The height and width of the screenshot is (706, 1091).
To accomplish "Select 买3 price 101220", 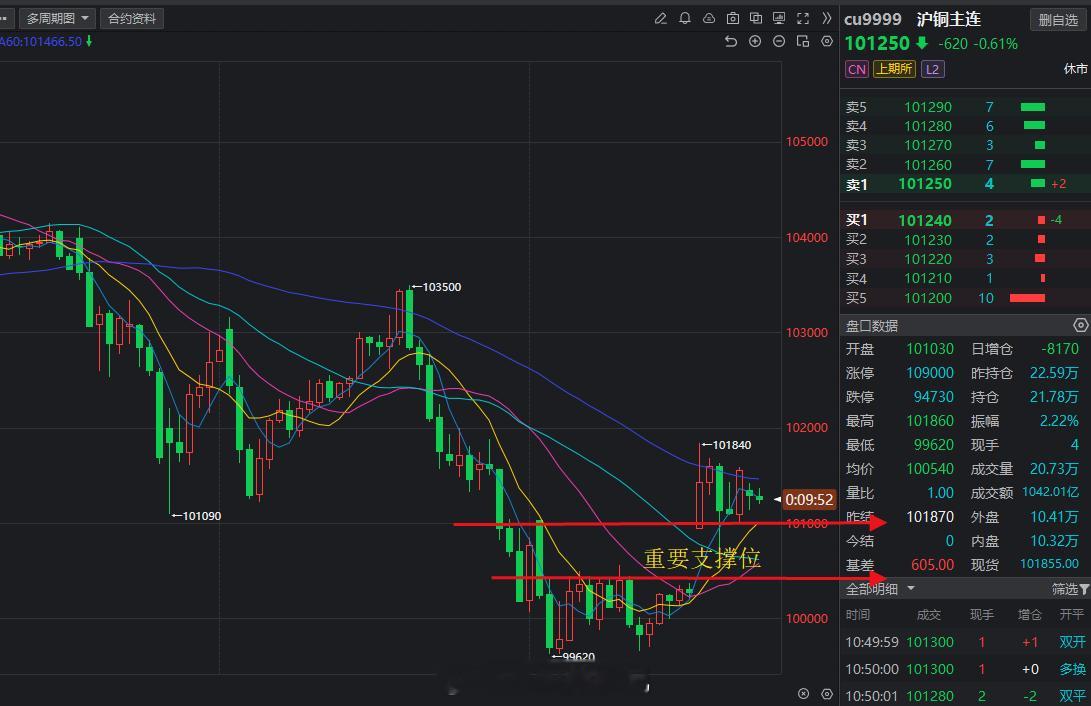I will pyautogui.click(x=927, y=259).
